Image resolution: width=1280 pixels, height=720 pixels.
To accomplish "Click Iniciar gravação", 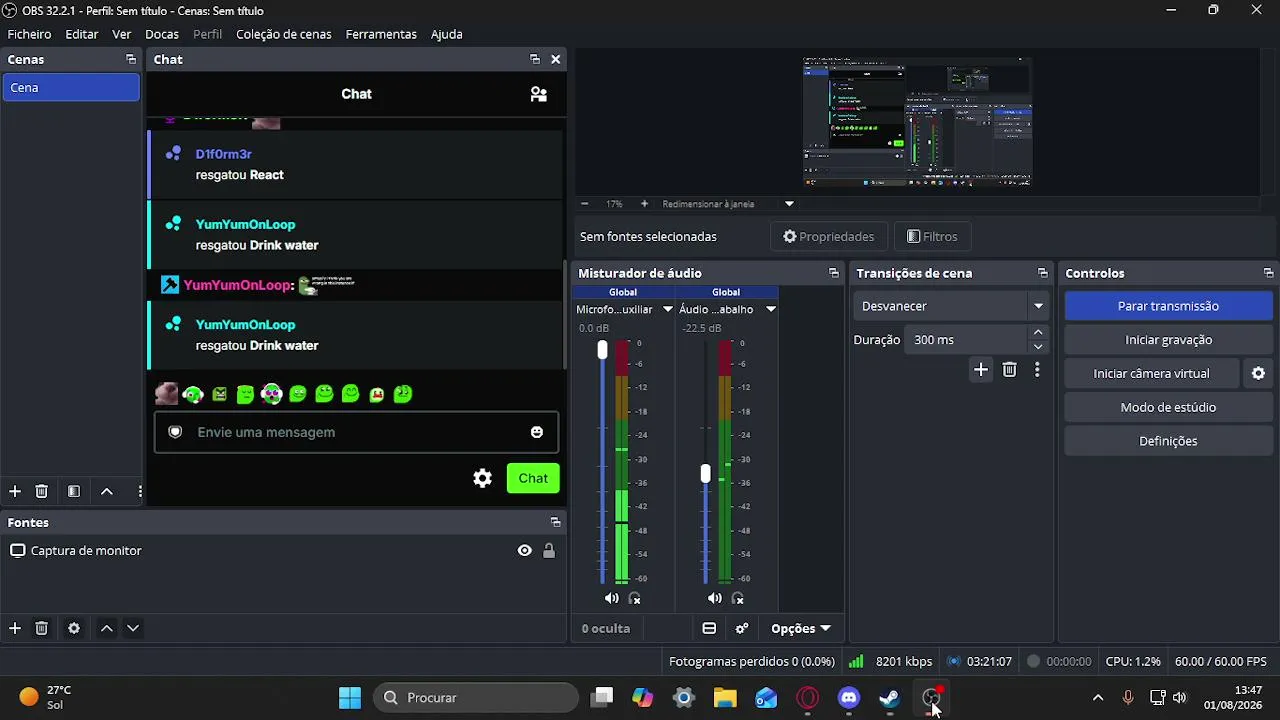I will coord(1168,340).
